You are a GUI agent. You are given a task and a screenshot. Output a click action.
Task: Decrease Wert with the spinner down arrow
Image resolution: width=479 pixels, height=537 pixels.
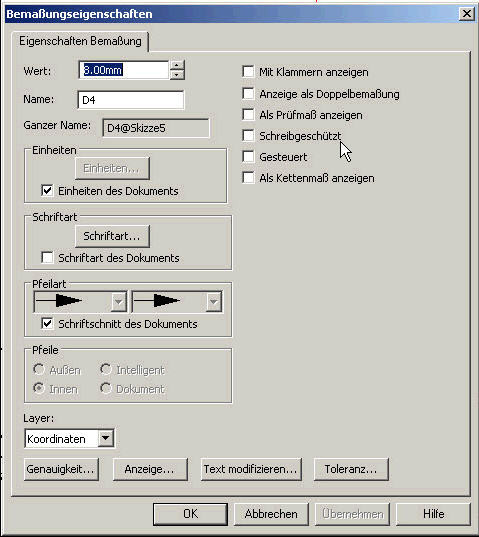coord(177,75)
